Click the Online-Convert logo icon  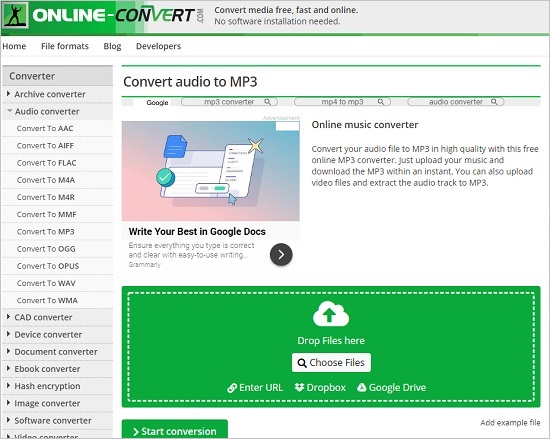(15, 15)
